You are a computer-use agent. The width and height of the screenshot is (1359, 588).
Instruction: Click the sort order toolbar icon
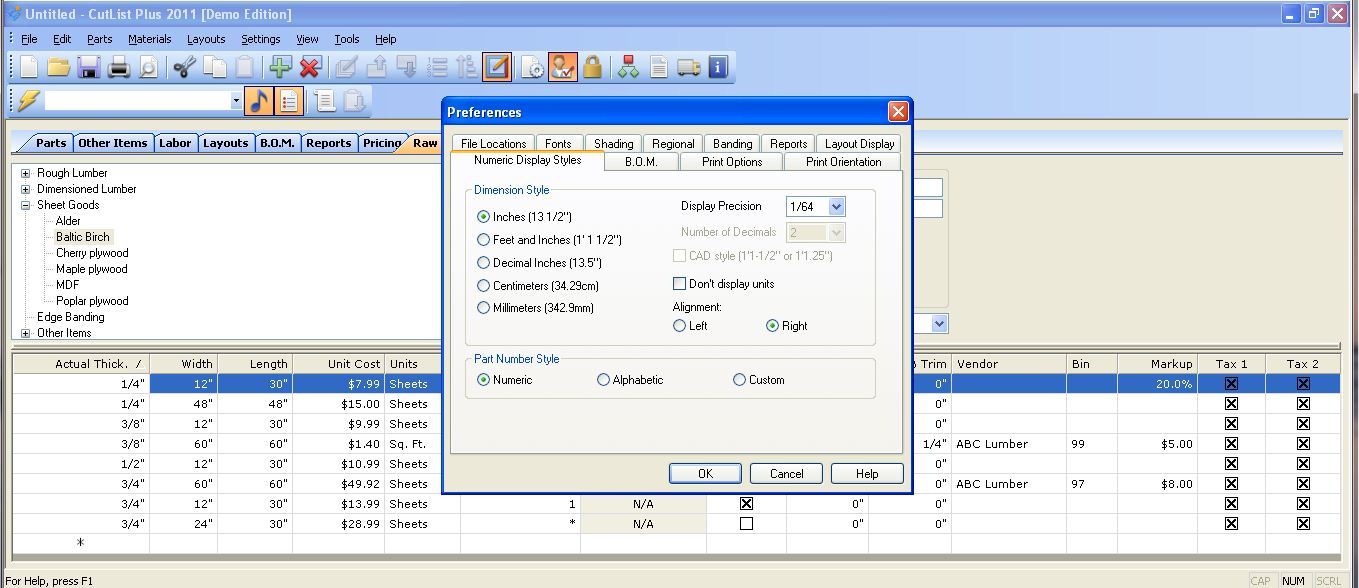[x=467, y=67]
